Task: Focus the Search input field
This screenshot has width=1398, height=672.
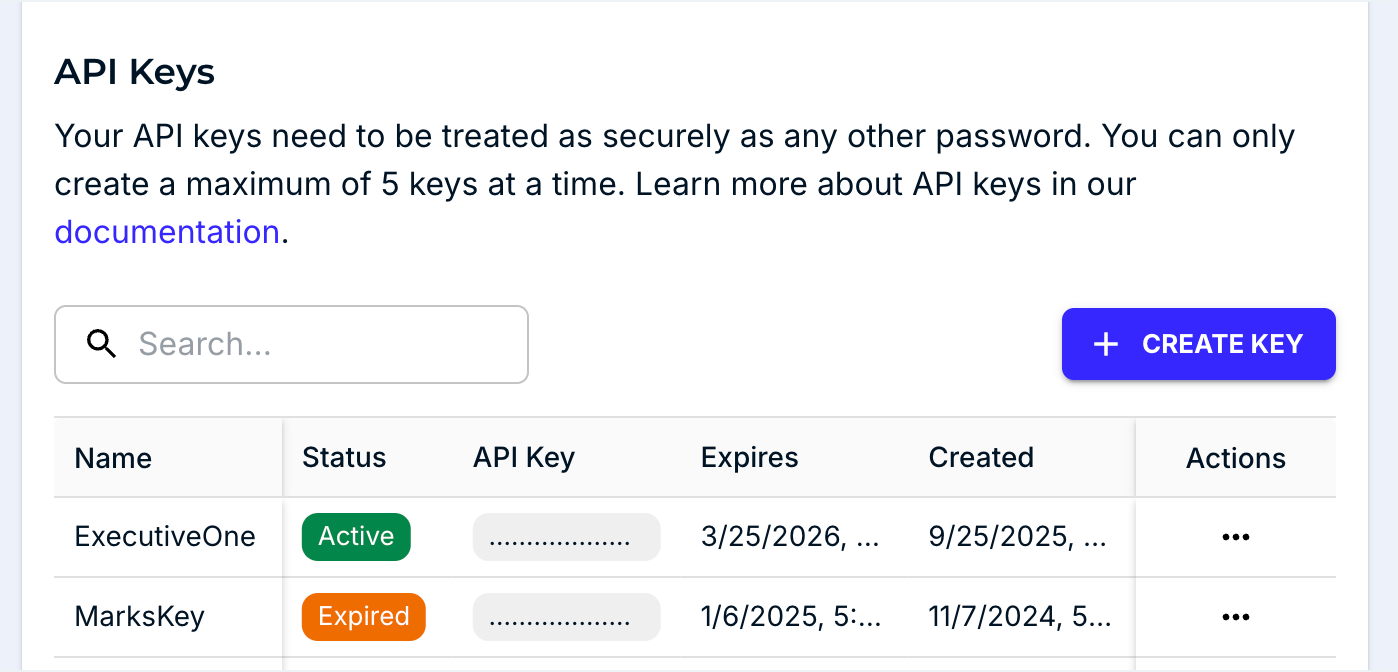Action: (x=320, y=344)
